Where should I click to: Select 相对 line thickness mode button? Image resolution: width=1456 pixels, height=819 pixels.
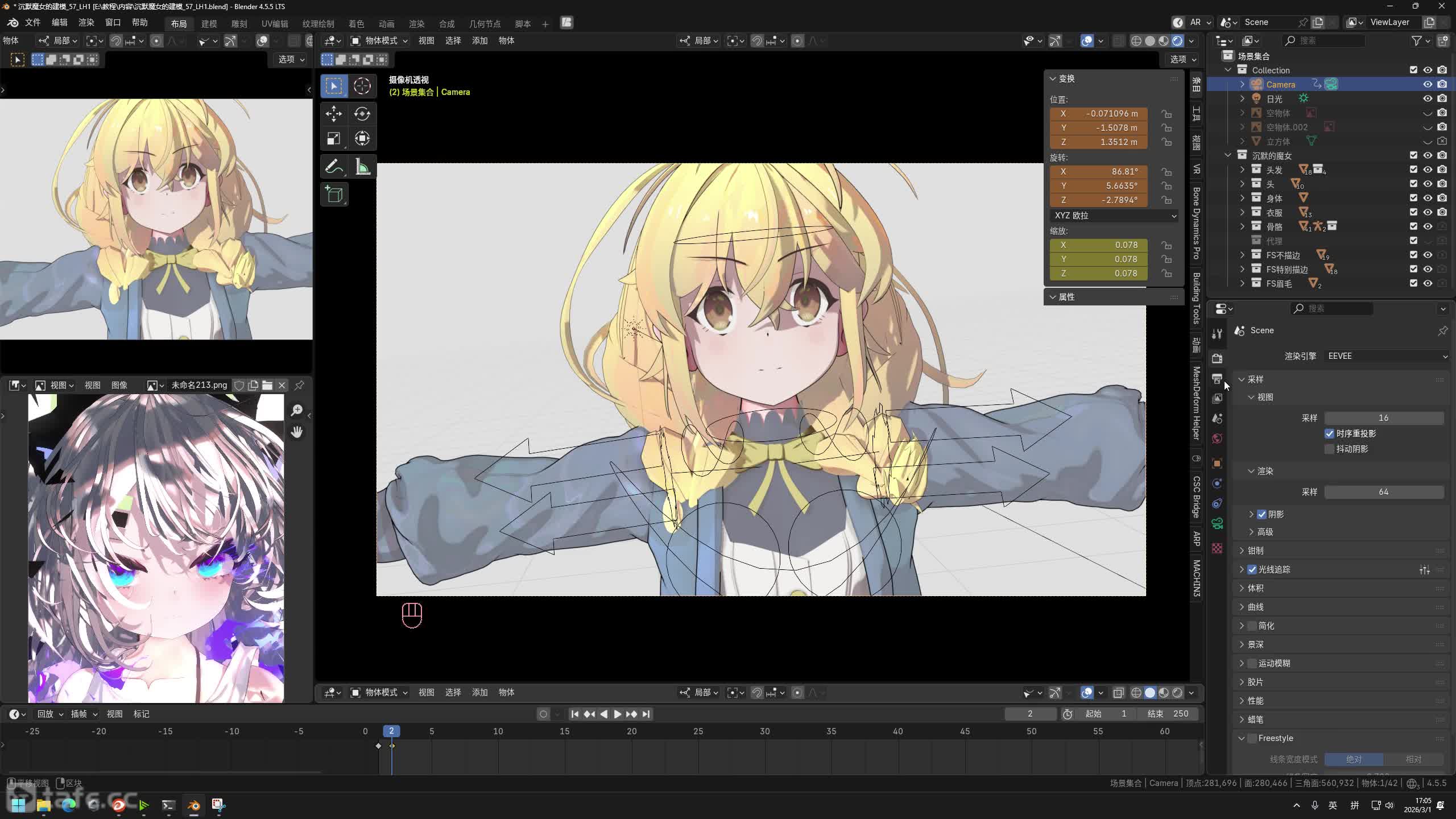click(x=1413, y=759)
